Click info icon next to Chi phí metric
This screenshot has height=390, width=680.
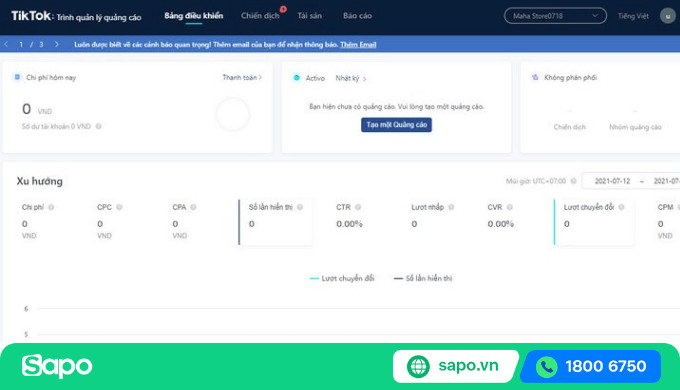(51, 207)
